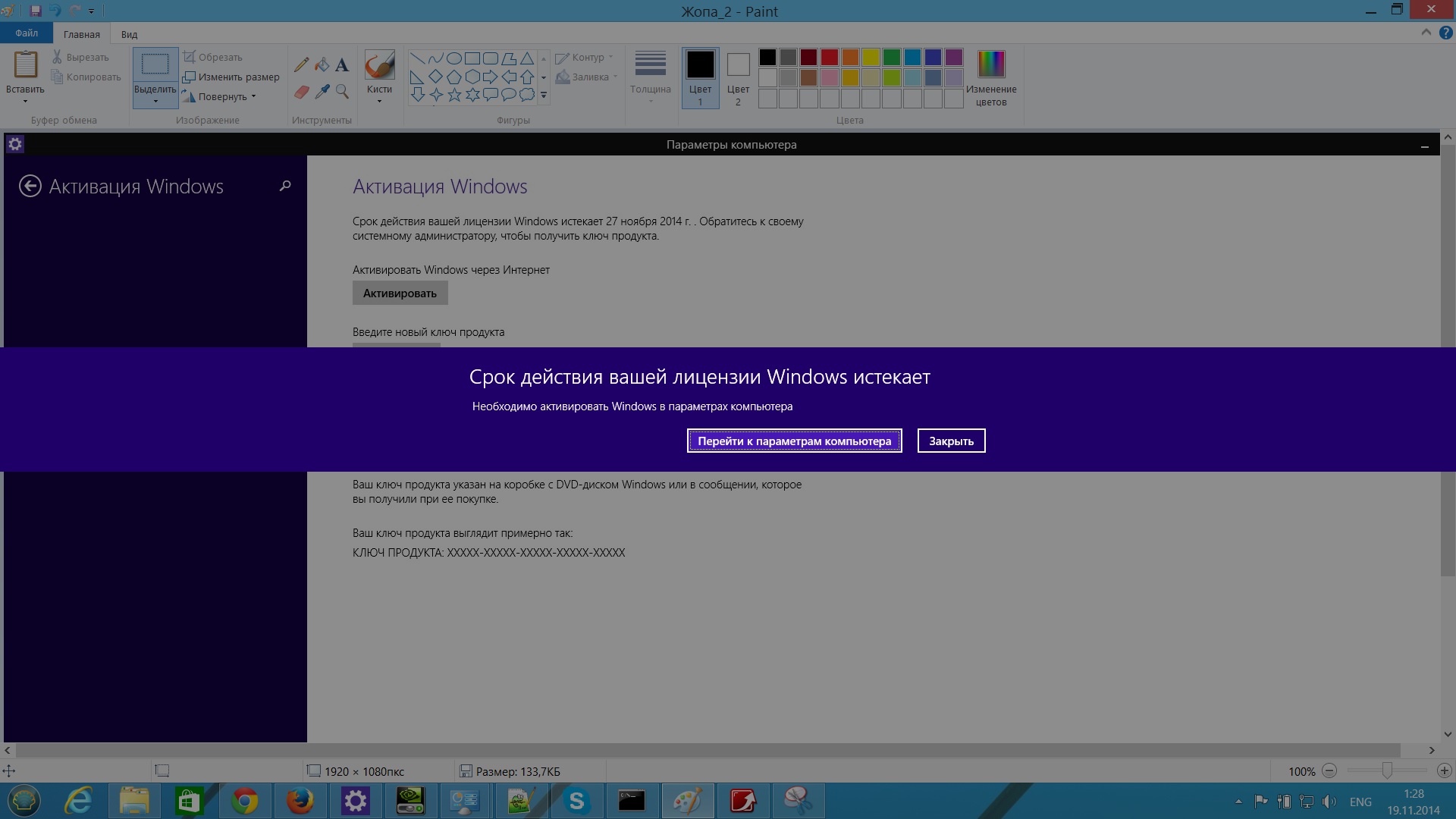
Task: Pick the oval shape in Фигуры
Action: tap(454, 58)
